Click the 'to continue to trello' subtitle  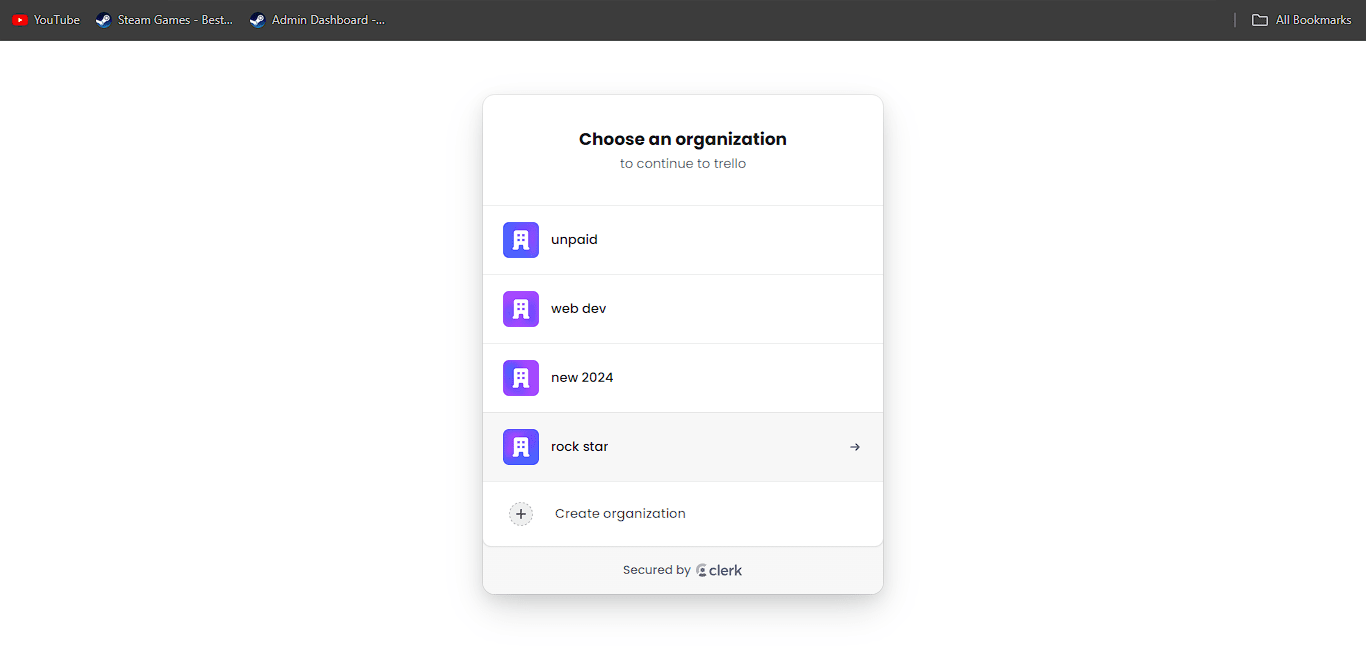683,164
